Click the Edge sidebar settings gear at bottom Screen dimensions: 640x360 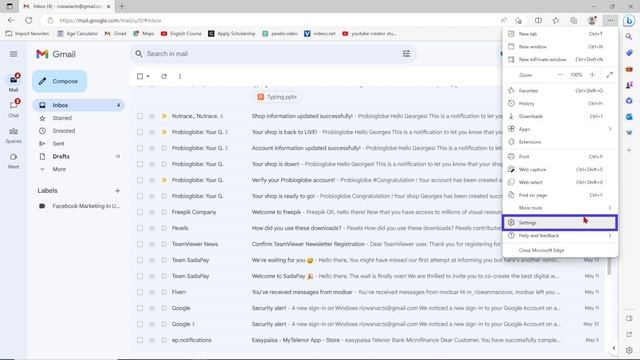(x=629, y=350)
